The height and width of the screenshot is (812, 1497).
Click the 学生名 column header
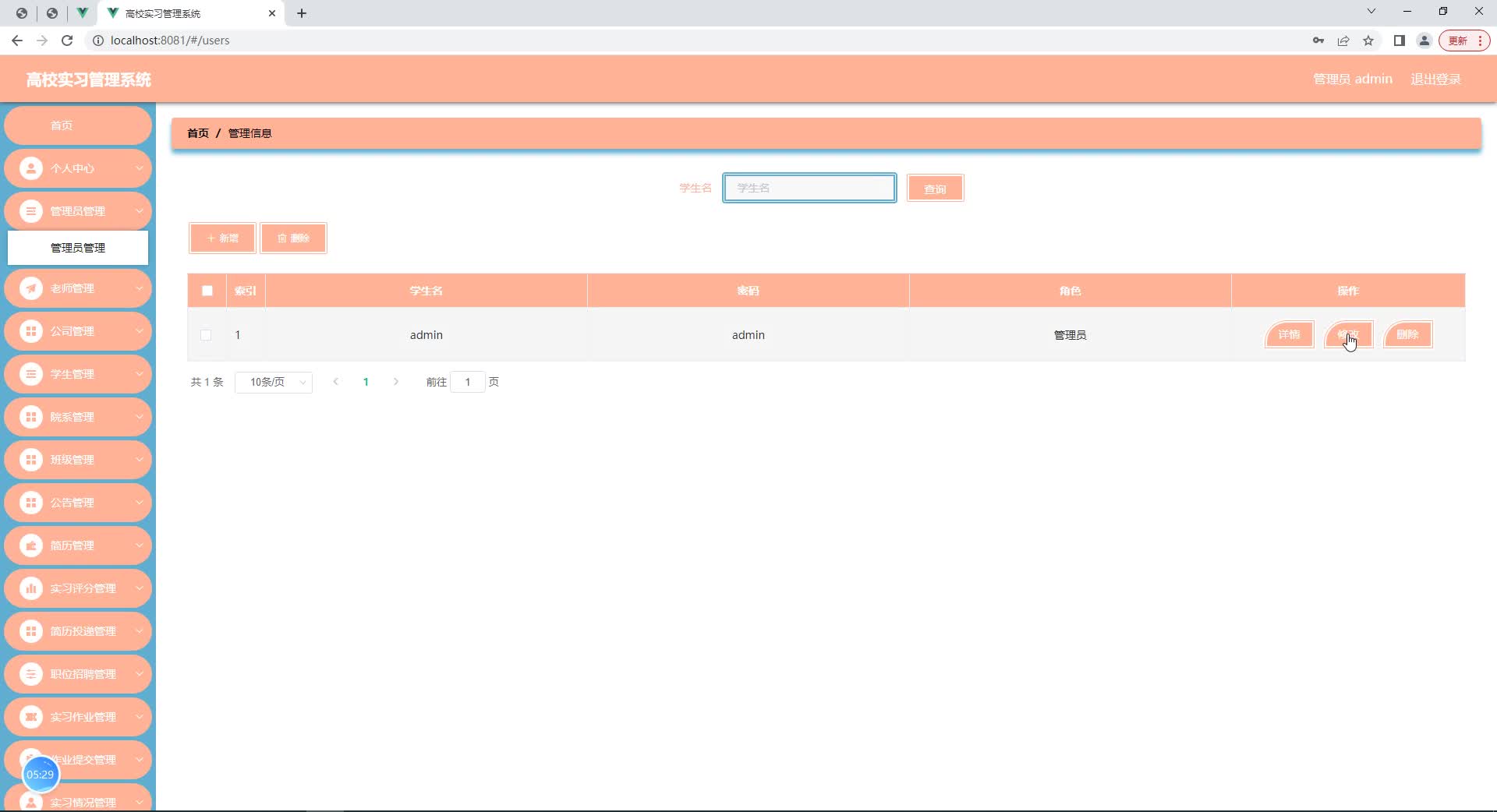tap(426, 291)
